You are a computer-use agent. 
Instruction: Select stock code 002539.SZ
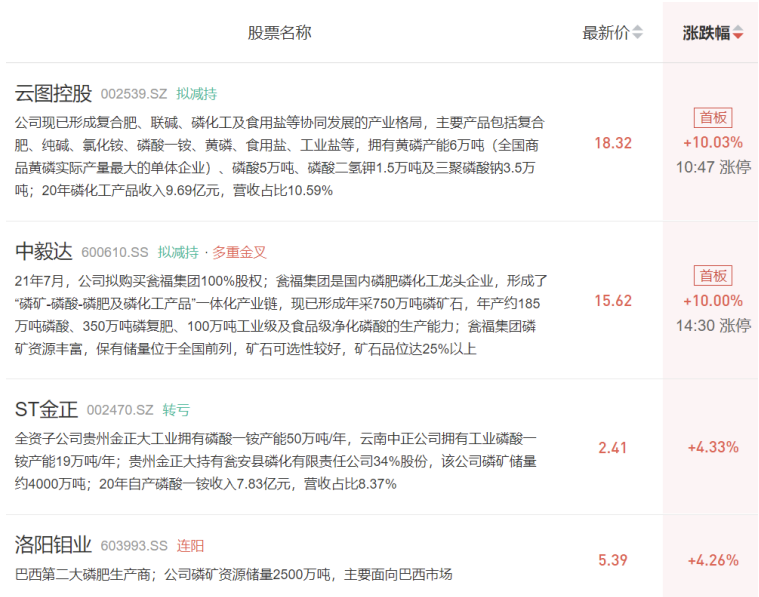tap(134, 94)
